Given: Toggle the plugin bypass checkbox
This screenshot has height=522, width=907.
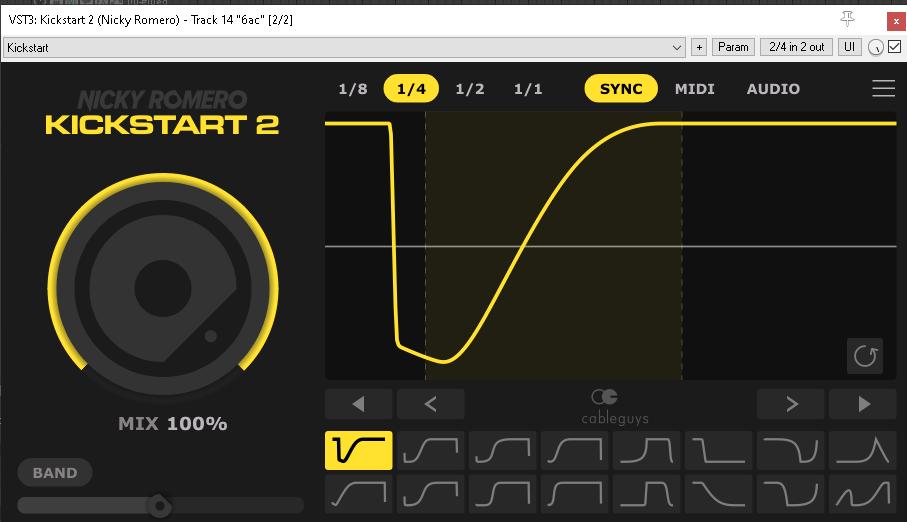Looking at the screenshot, I should click(894, 47).
